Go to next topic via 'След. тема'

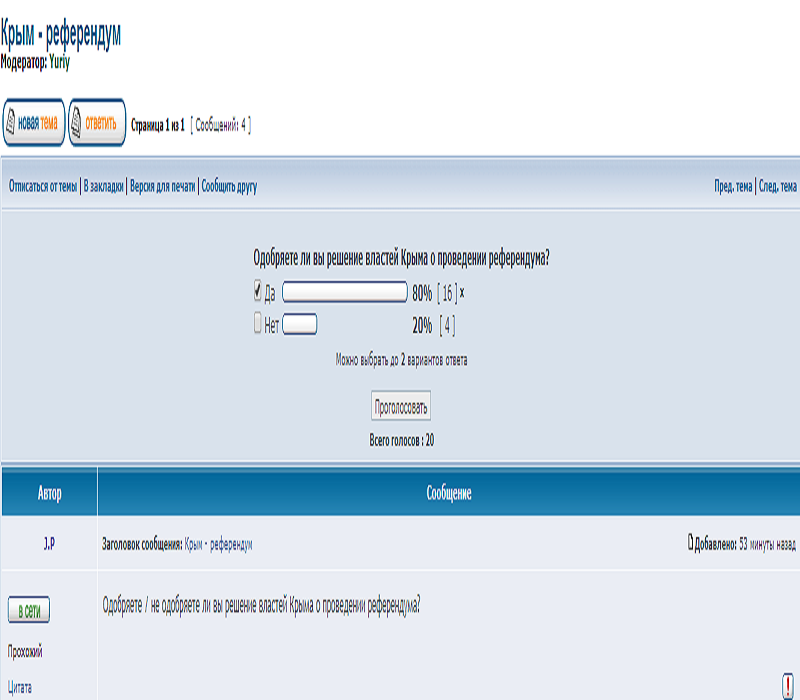pos(778,187)
